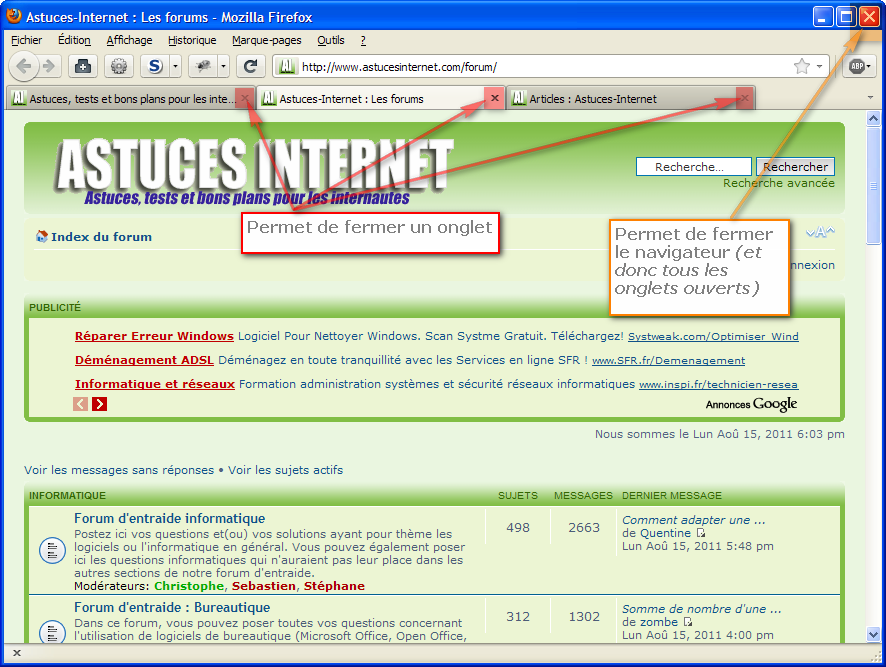Click the Recherche search input field
The width and height of the screenshot is (886, 667).
[x=693, y=167]
